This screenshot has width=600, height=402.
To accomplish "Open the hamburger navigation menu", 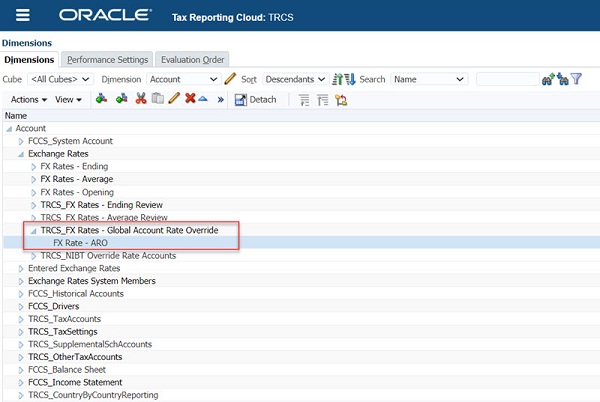I will click(23, 15).
